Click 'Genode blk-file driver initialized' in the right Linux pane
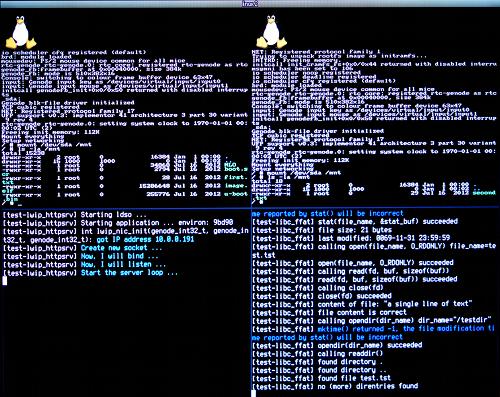Viewport: 500px width, 397px height. coord(318,131)
